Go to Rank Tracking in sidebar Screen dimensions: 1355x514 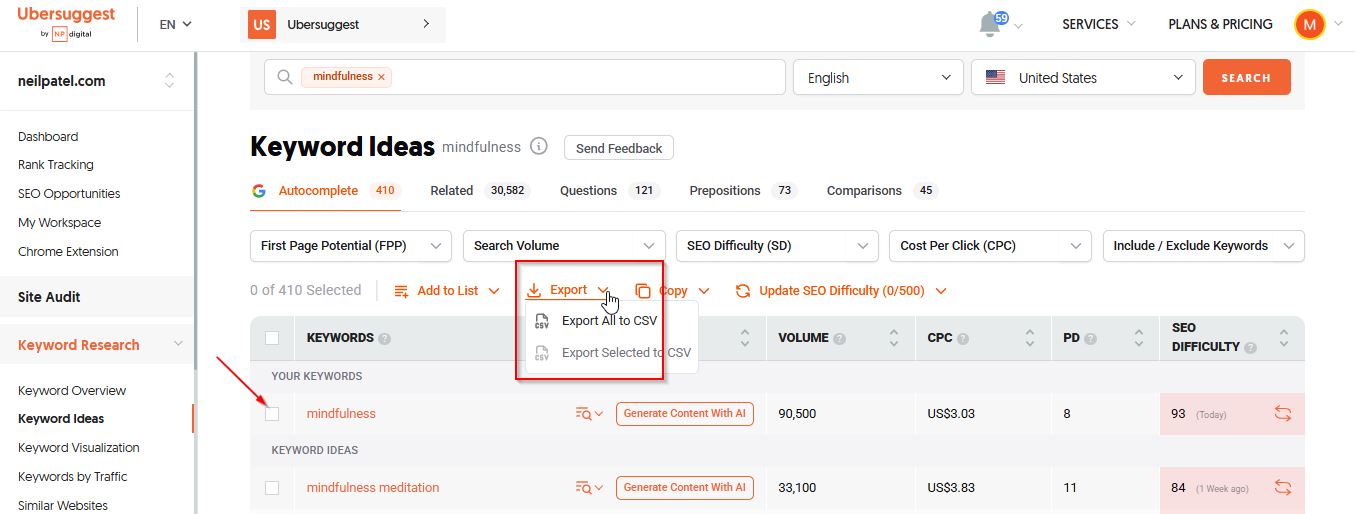point(56,165)
